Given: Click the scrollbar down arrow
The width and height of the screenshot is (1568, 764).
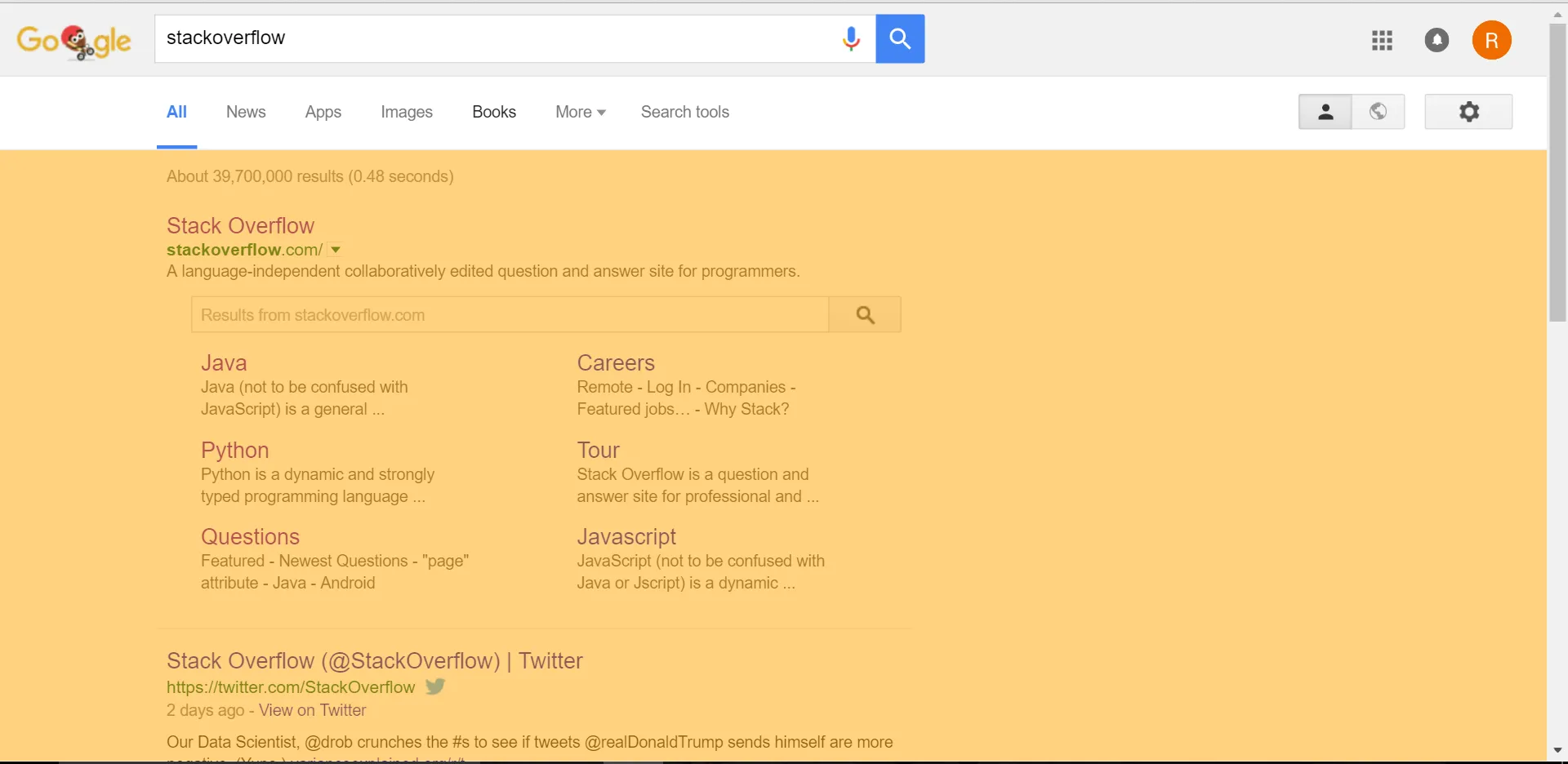Looking at the screenshot, I should pyautogui.click(x=1557, y=750).
